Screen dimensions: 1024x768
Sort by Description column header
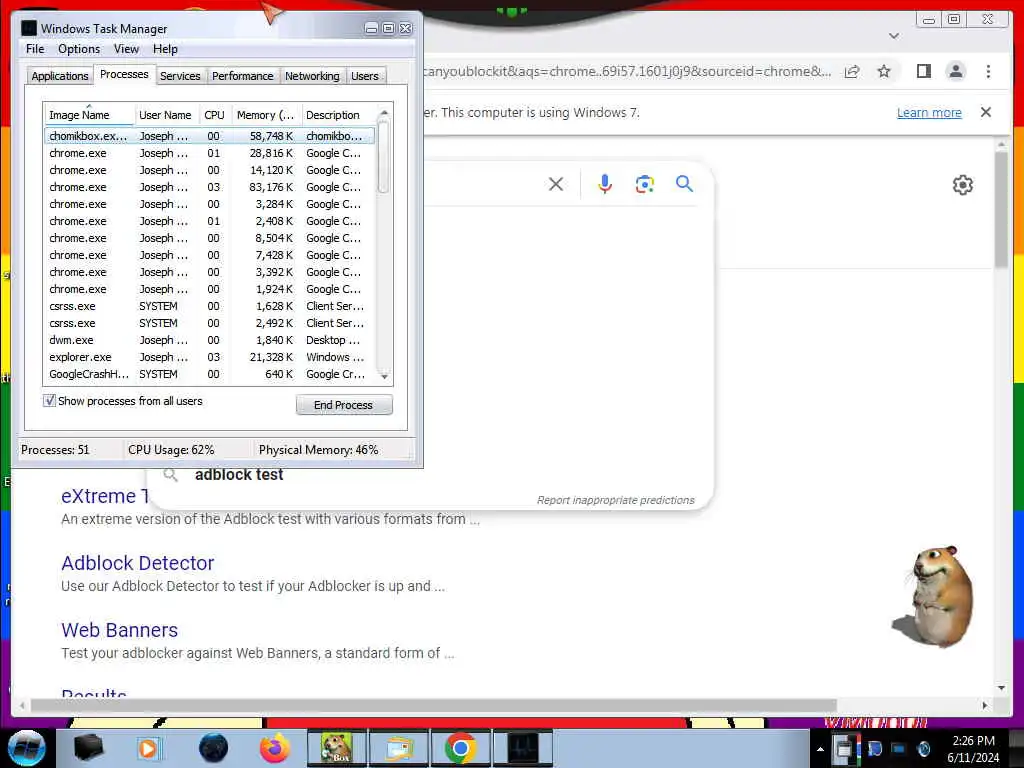click(338, 115)
